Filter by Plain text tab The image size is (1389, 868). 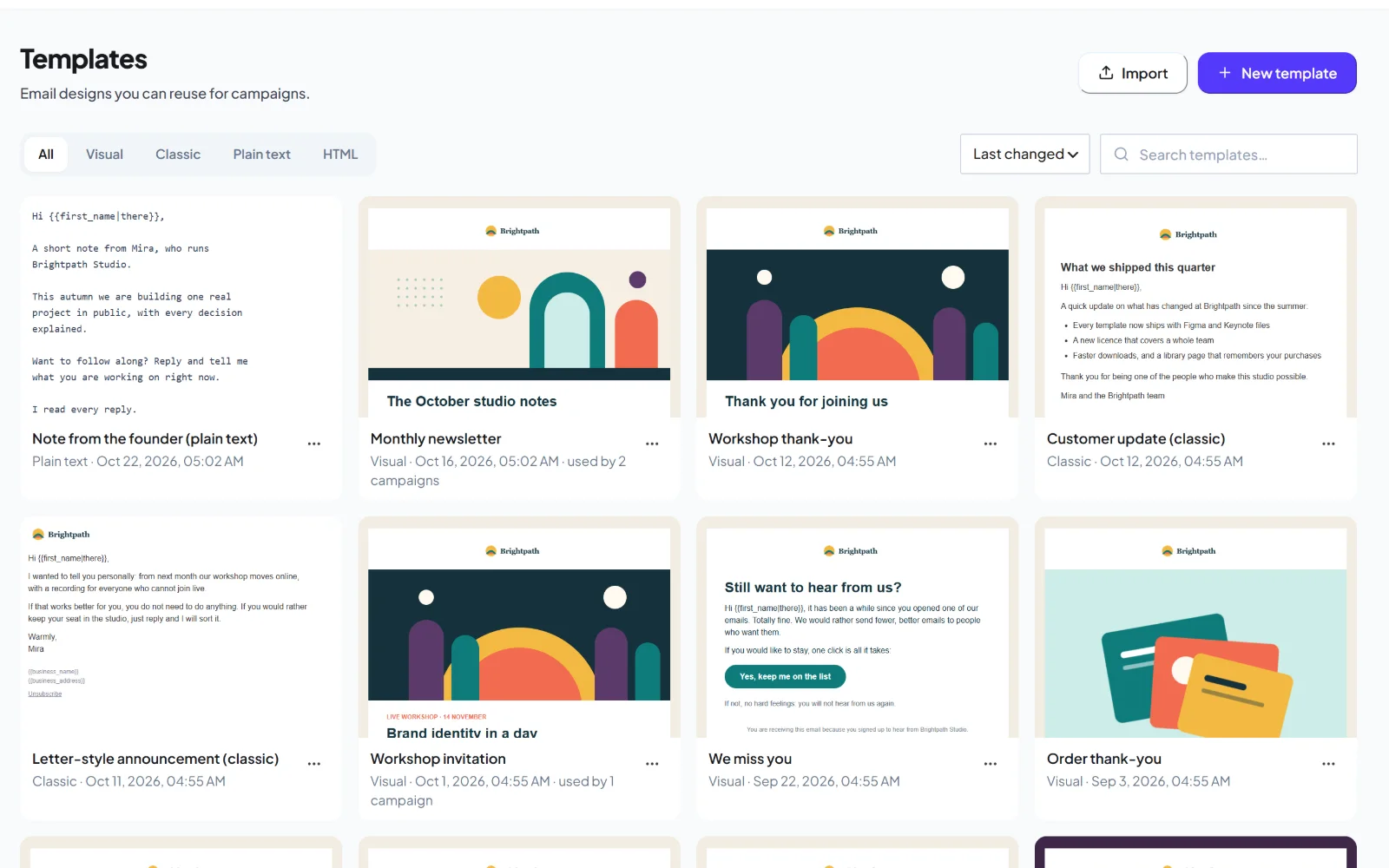coord(261,155)
